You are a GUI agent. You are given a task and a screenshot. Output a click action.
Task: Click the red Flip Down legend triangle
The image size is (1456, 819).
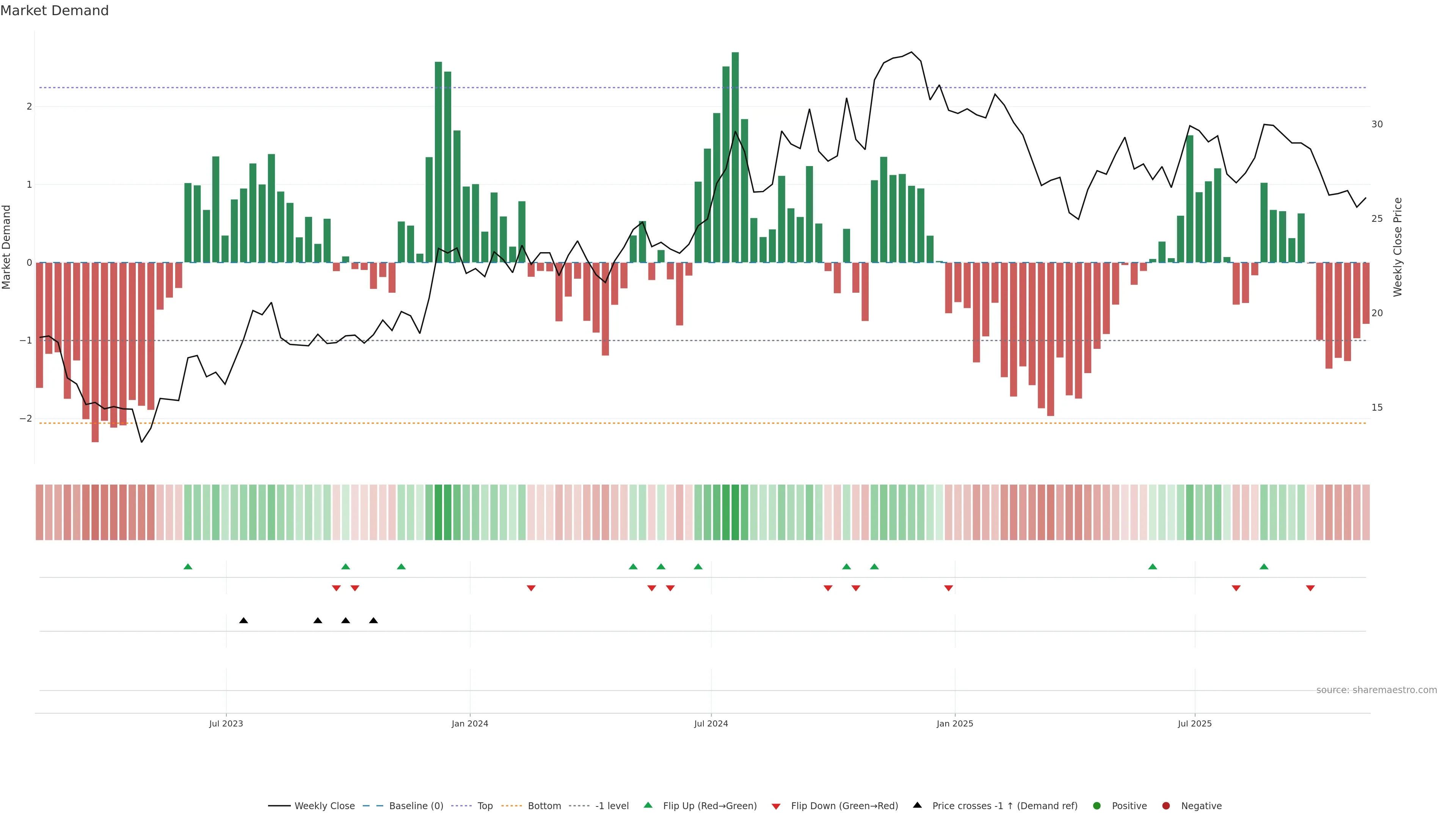pyautogui.click(x=776, y=806)
